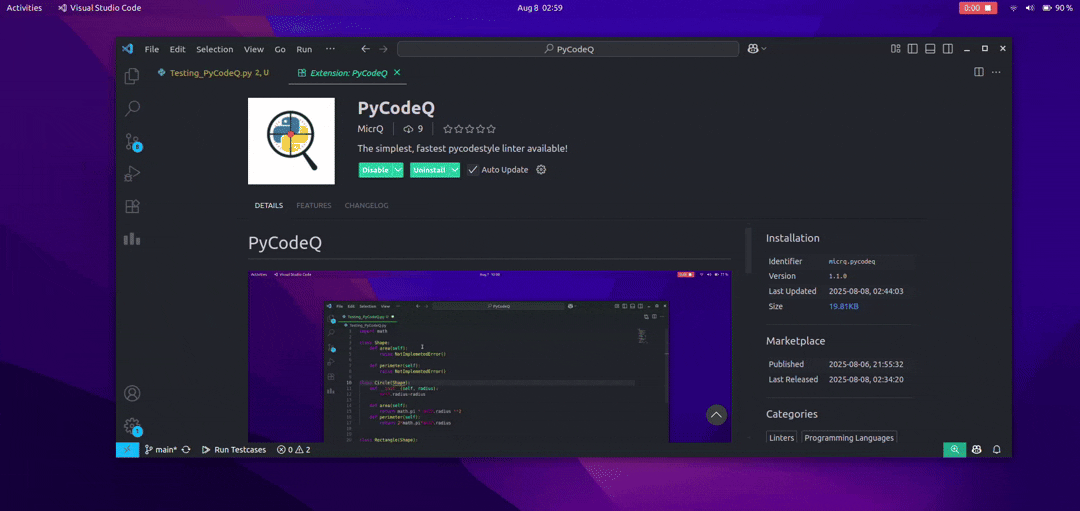Click the zoom magnifier icon in status bar
This screenshot has height=511, width=1080.
point(955,450)
